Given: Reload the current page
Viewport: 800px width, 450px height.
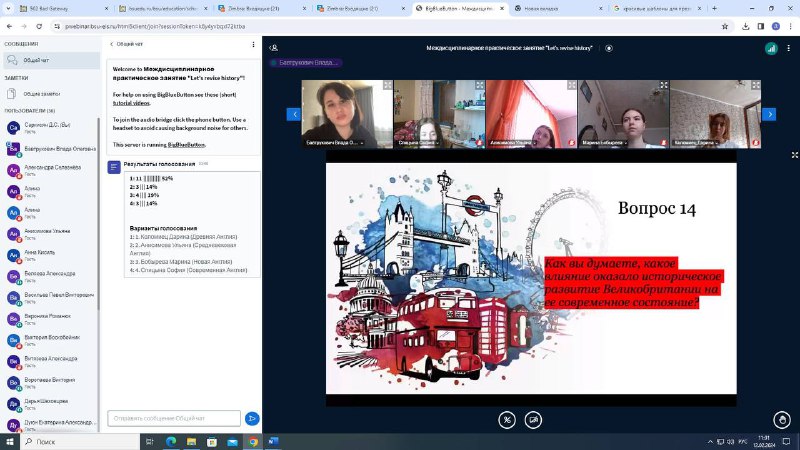Looking at the screenshot, I should tap(39, 26).
